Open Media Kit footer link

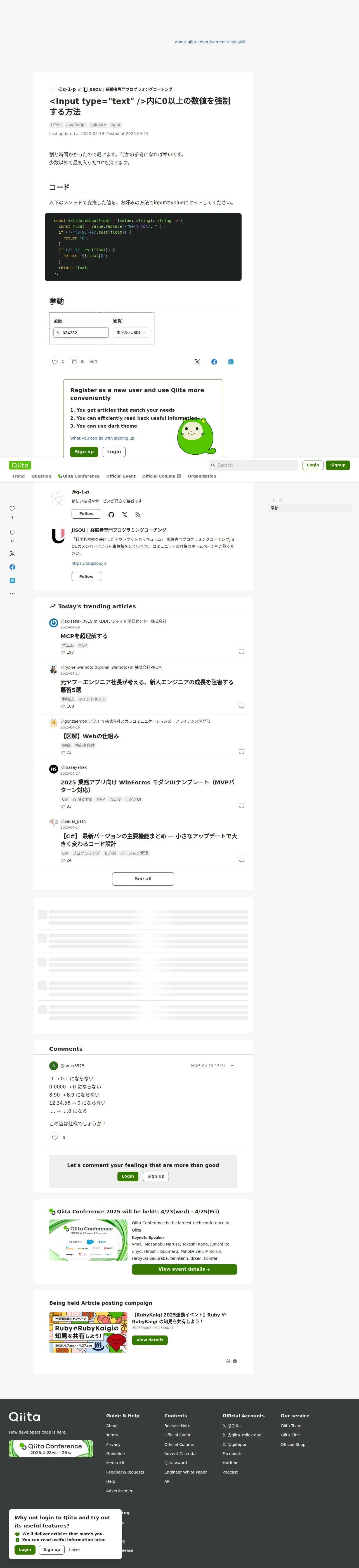click(x=115, y=1463)
